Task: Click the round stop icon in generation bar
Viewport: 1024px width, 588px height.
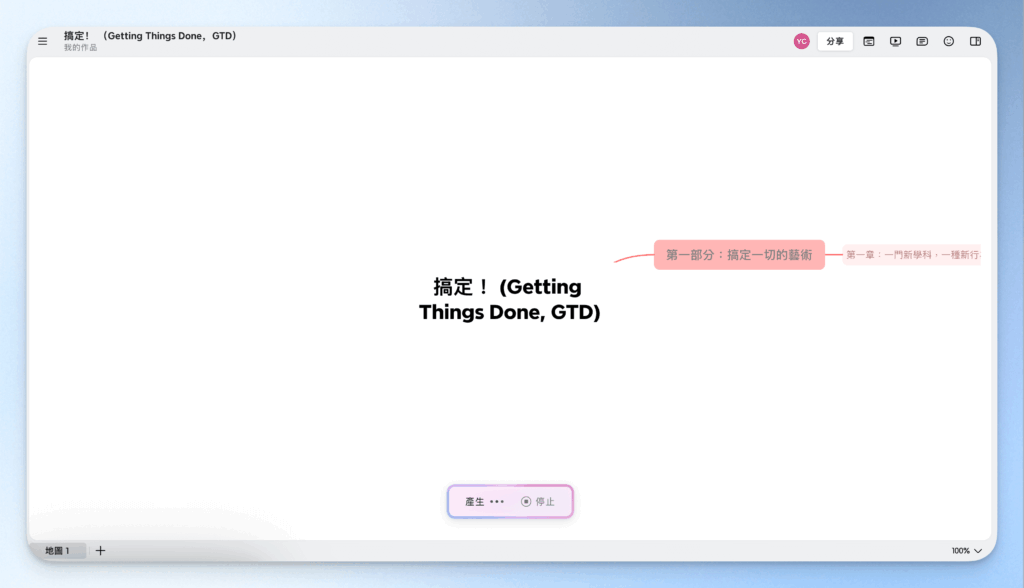Action: click(524, 501)
